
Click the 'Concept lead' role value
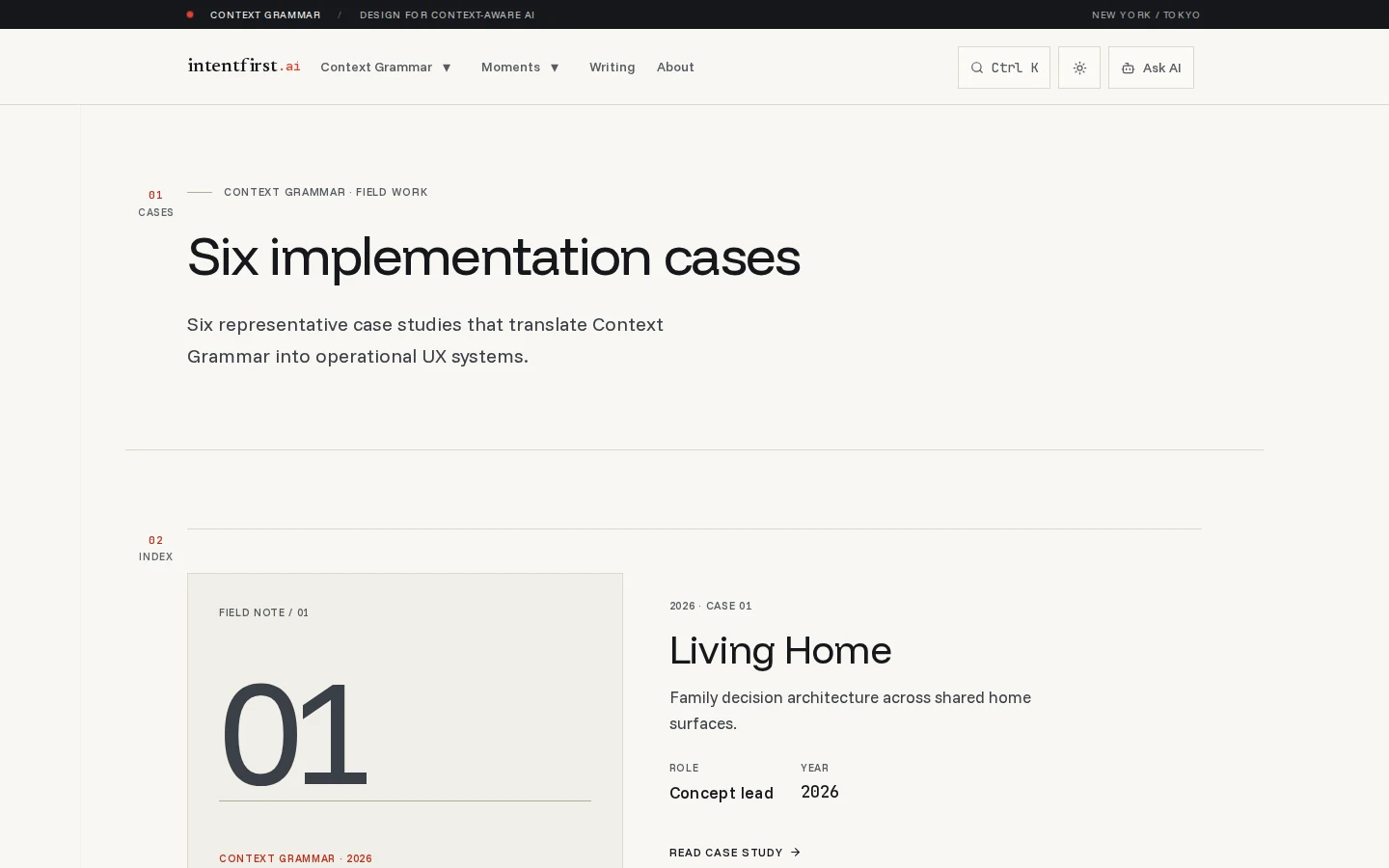[722, 793]
